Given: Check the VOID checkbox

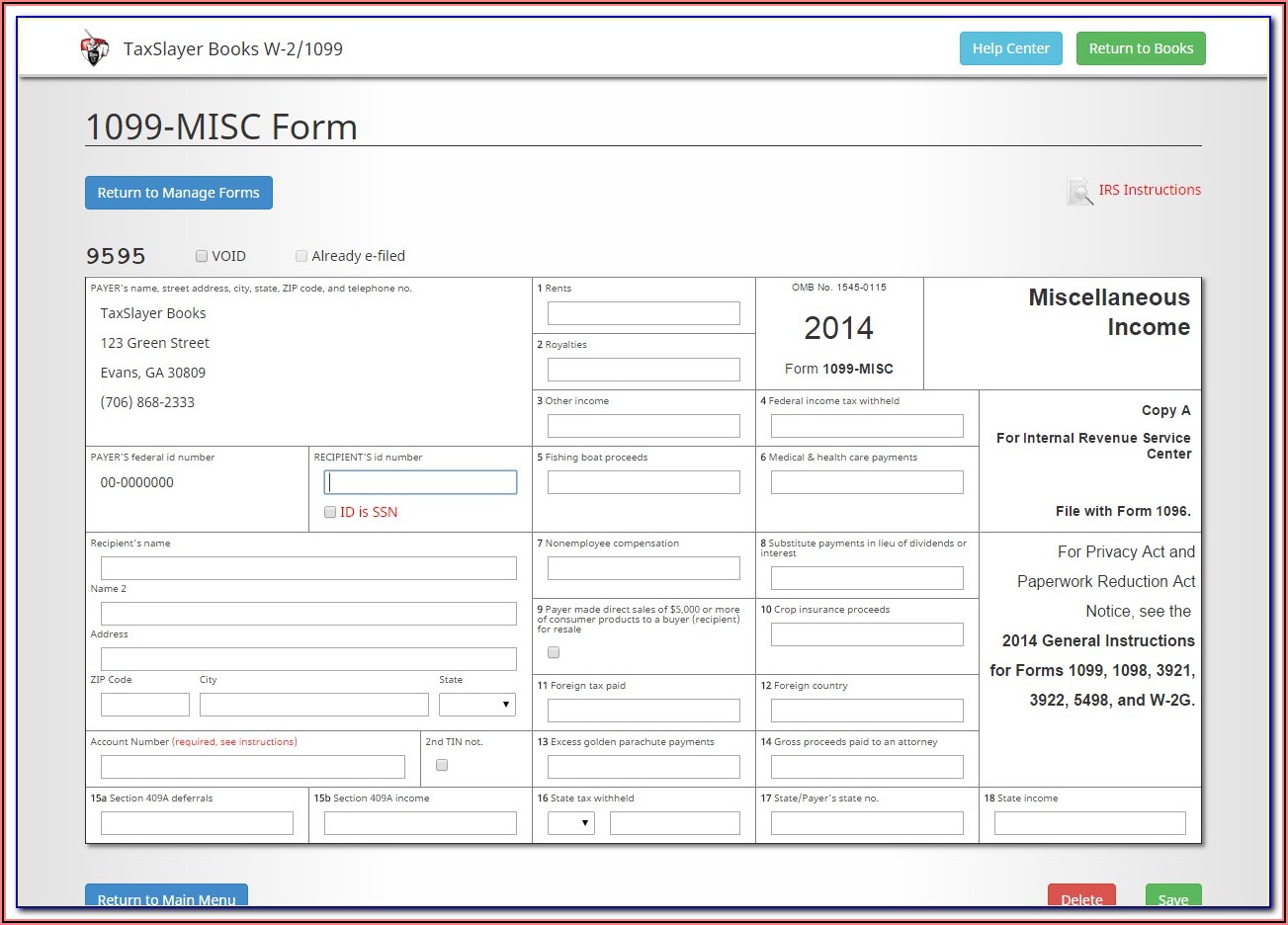Looking at the screenshot, I should click(x=202, y=256).
